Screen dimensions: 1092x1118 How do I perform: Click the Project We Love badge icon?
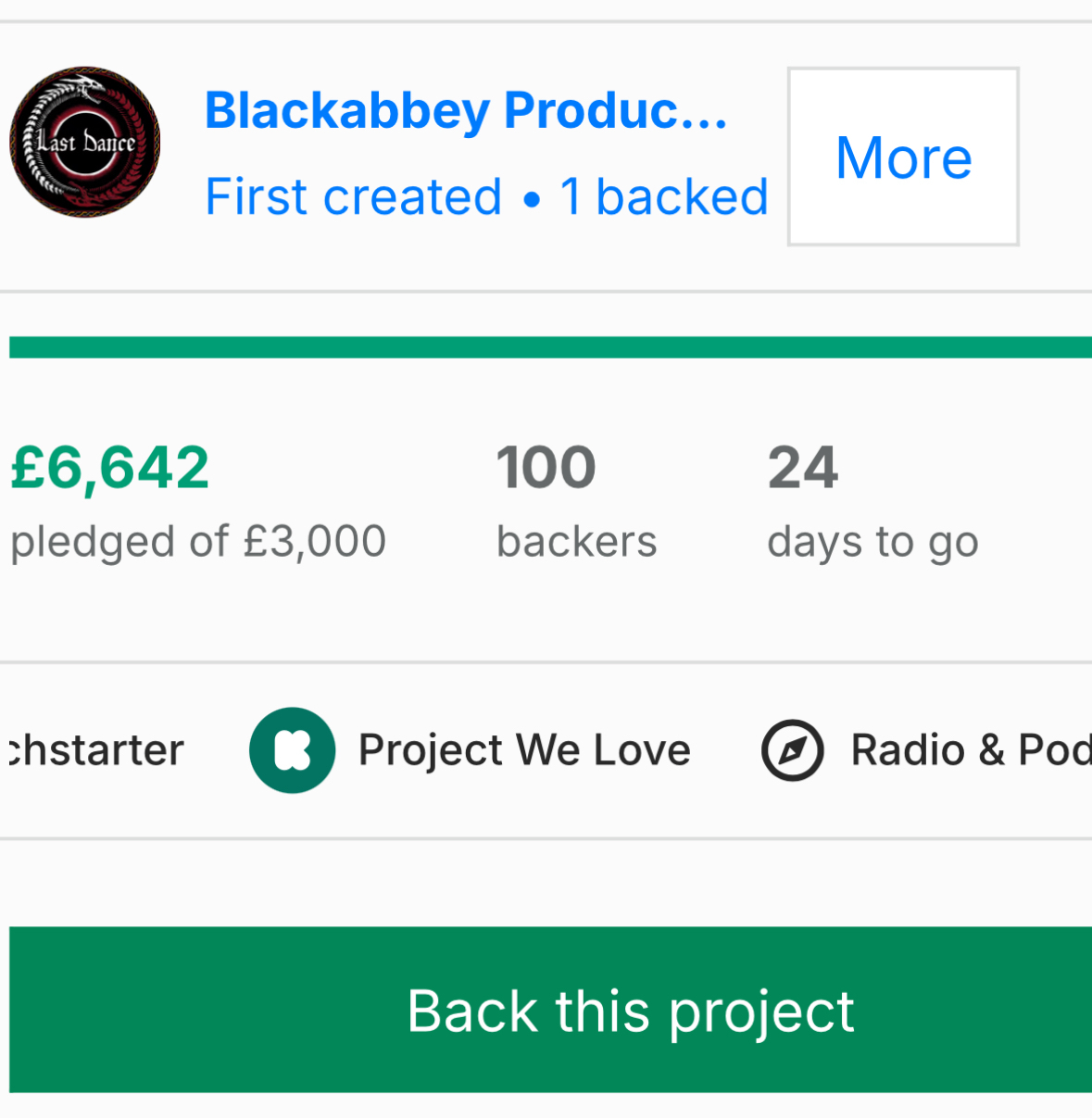pos(292,750)
